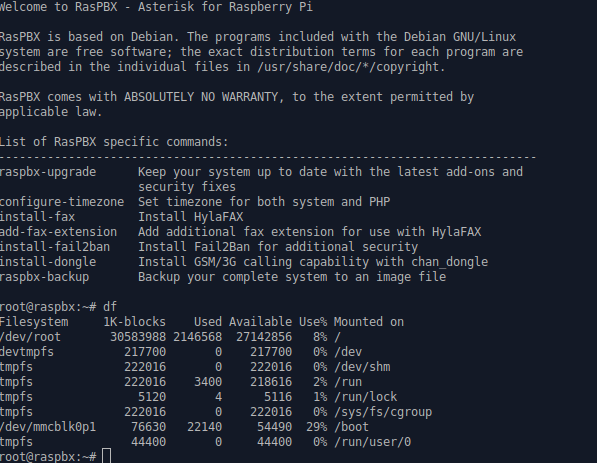Click the 'install-dongle' command name

tap(48, 262)
